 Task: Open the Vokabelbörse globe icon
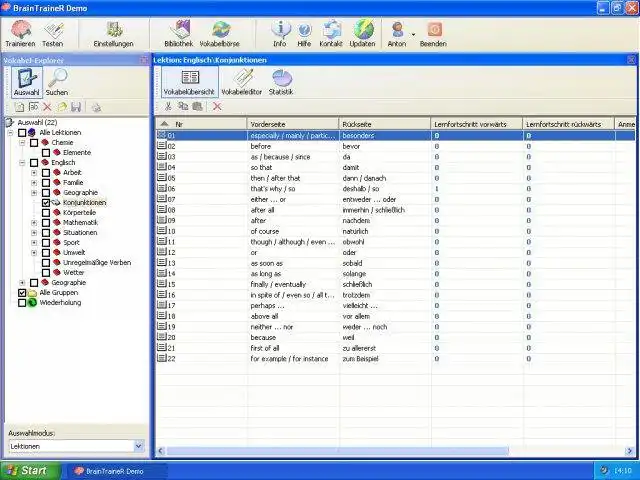click(x=220, y=33)
